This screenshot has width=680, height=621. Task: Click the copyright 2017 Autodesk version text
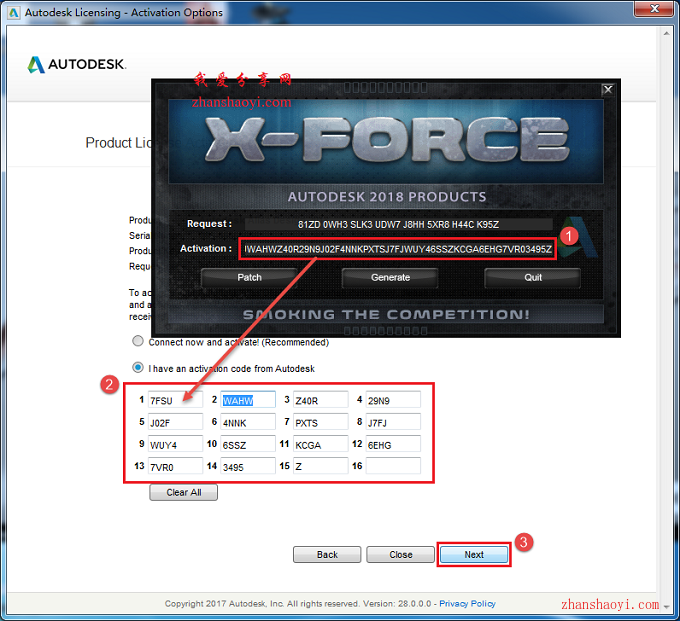point(298,604)
